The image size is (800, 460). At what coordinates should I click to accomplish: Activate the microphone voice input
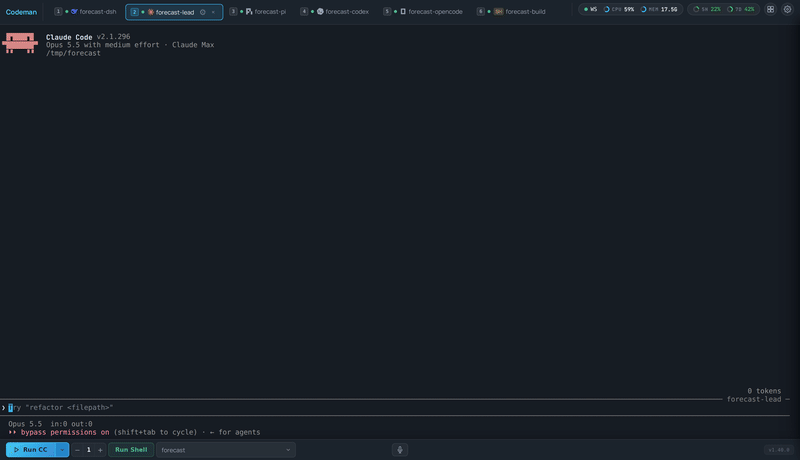[x=399, y=450]
